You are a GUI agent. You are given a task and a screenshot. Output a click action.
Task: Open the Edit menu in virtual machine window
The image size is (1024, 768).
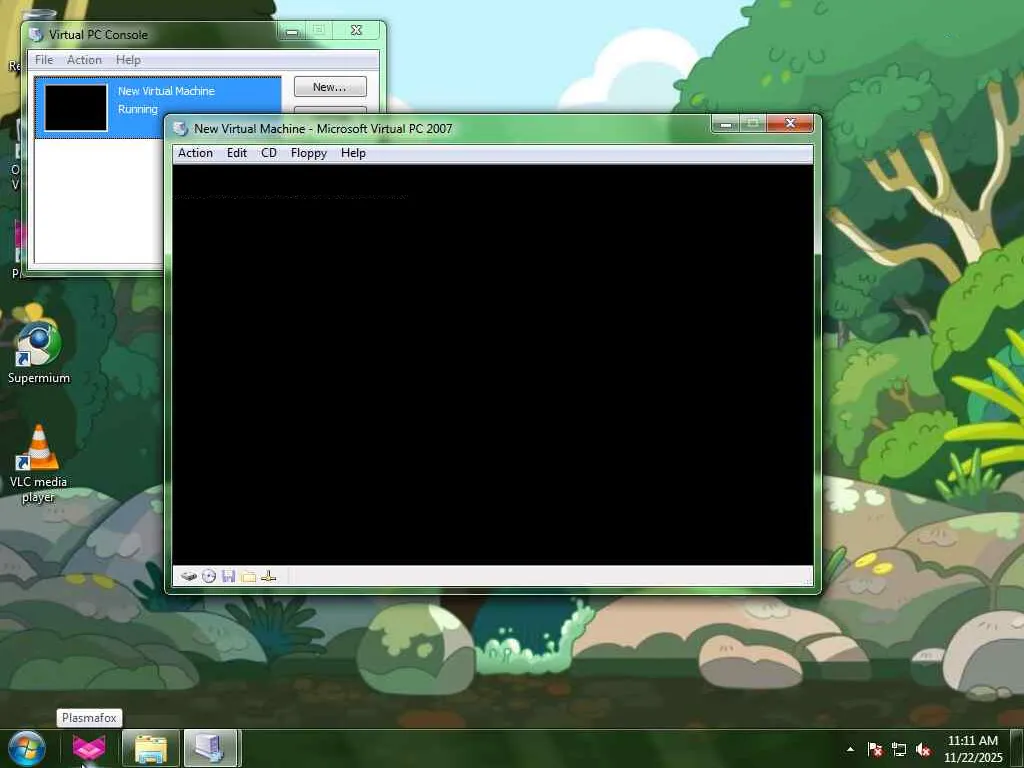(236, 153)
